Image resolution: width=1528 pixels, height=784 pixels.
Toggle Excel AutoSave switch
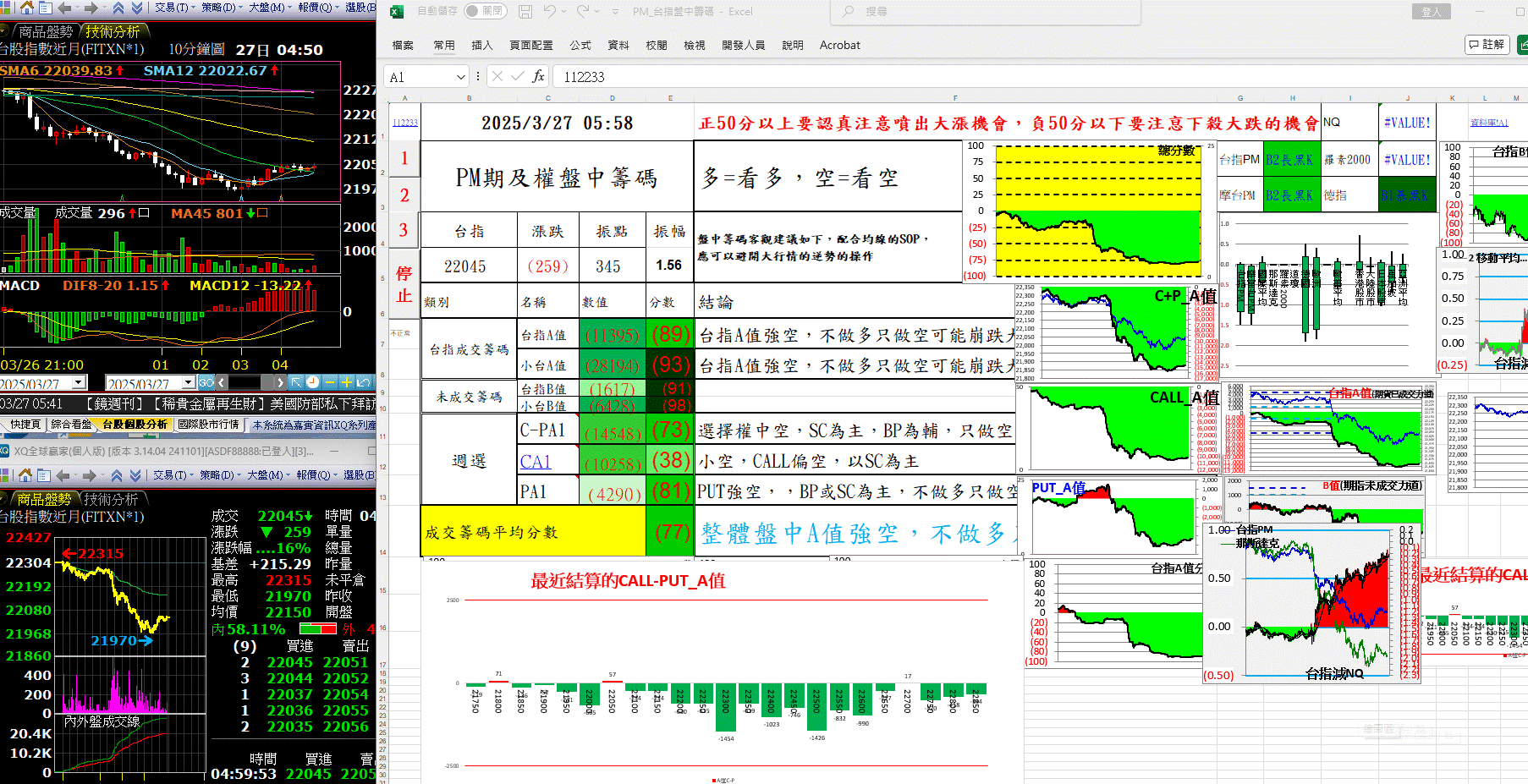tap(486, 11)
